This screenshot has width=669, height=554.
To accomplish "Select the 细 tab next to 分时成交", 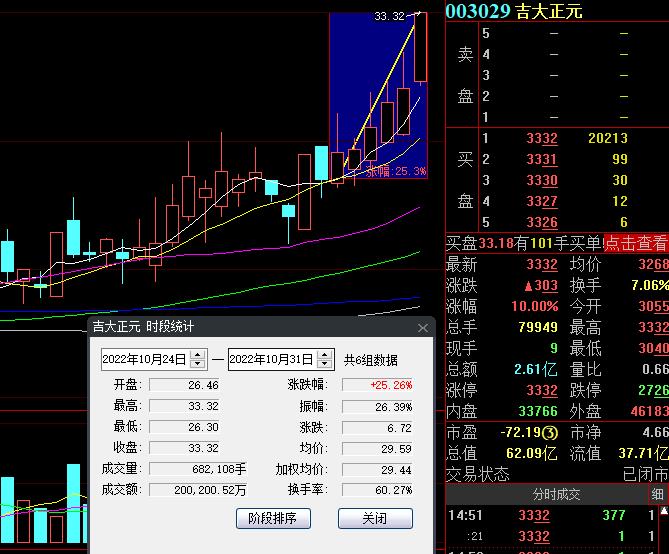I will (658, 494).
